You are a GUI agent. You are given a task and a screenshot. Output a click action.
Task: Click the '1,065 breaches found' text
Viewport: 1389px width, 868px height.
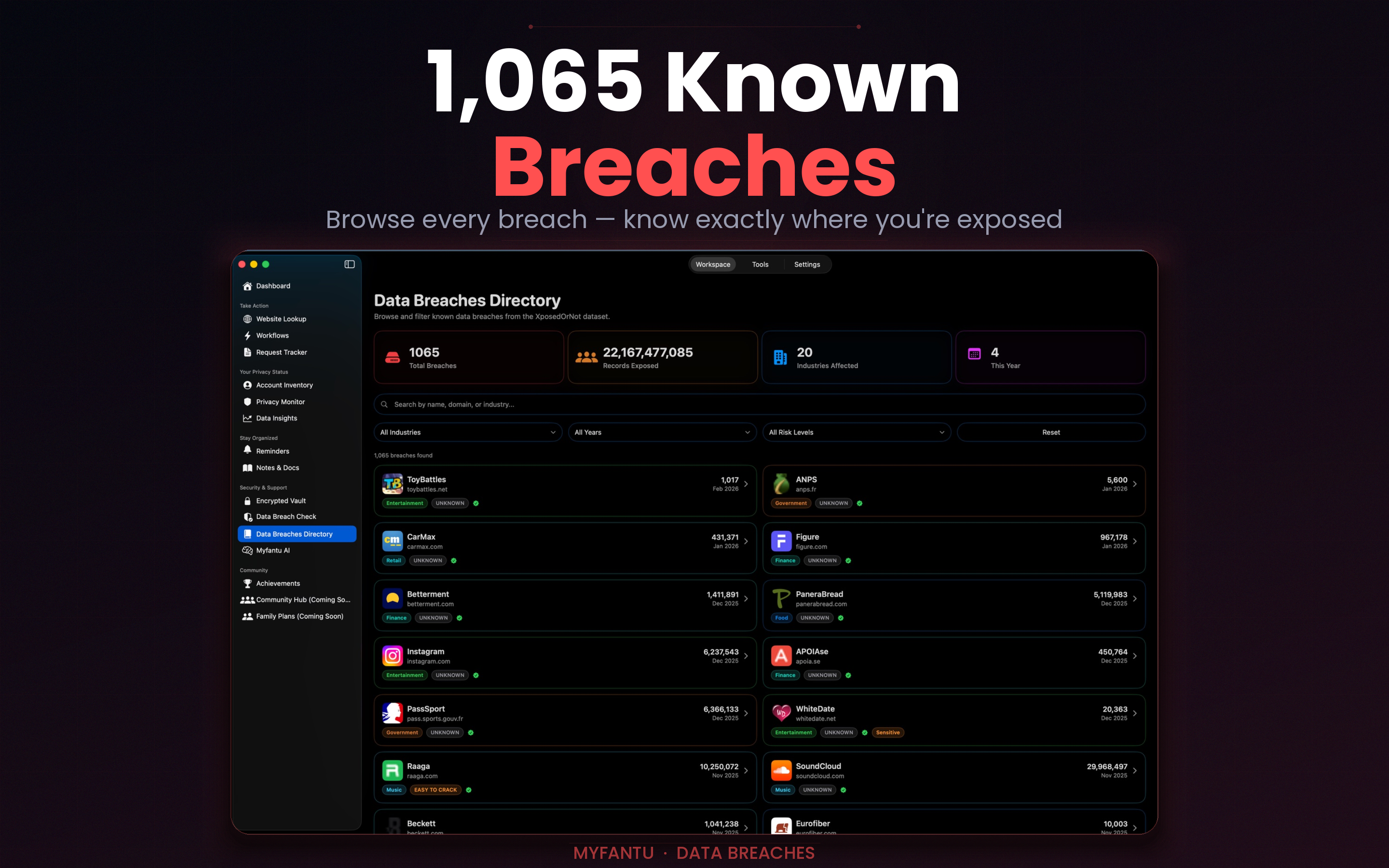pos(403,455)
